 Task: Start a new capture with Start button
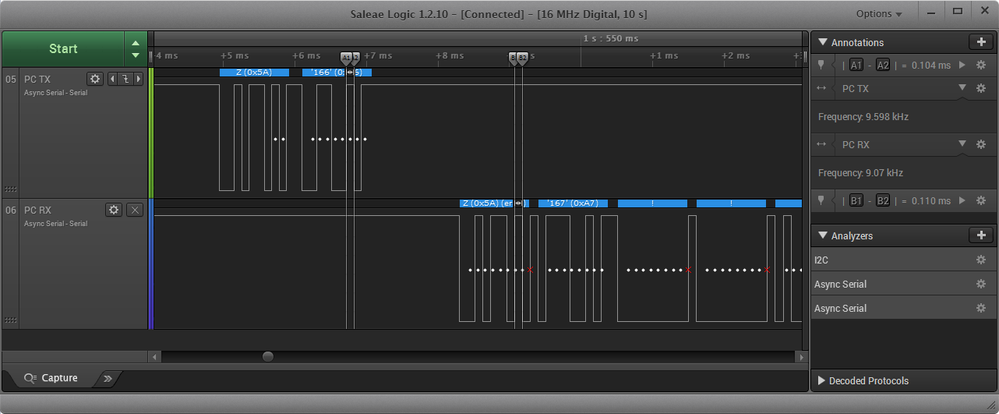[63, 49]
